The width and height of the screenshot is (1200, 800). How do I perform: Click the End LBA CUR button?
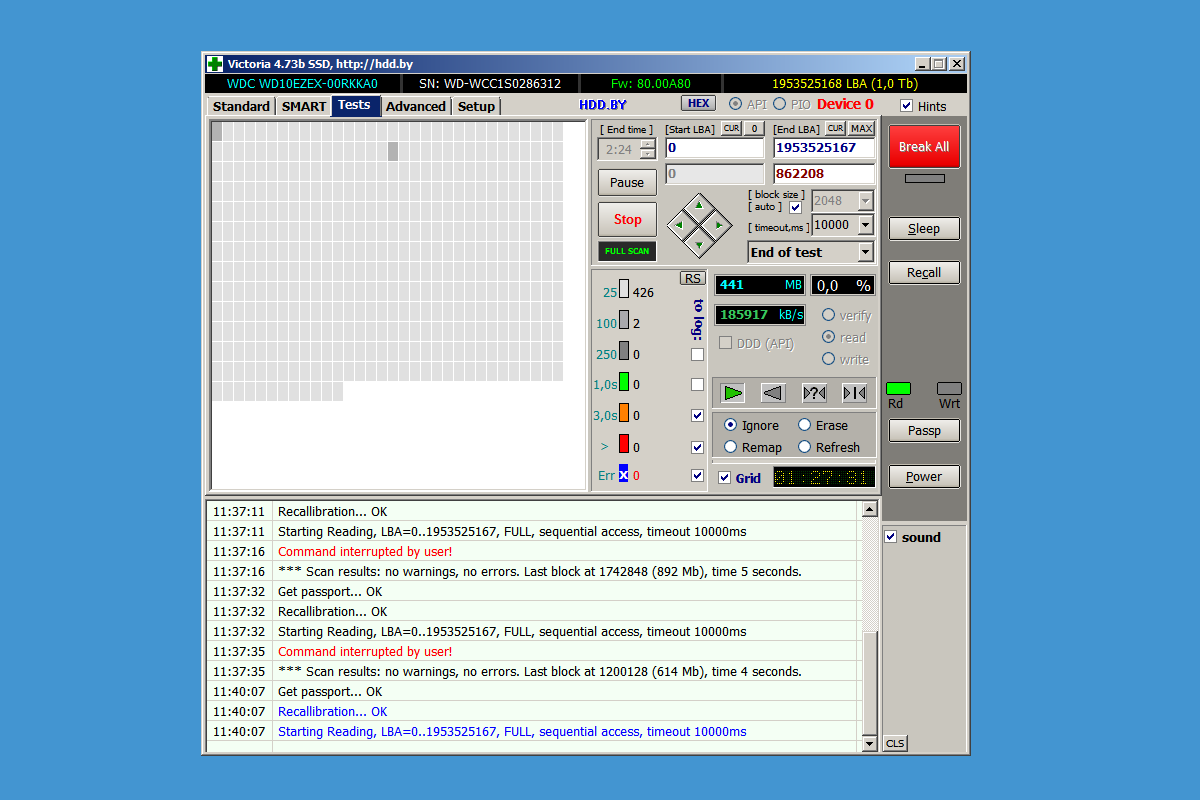point(835,128)
